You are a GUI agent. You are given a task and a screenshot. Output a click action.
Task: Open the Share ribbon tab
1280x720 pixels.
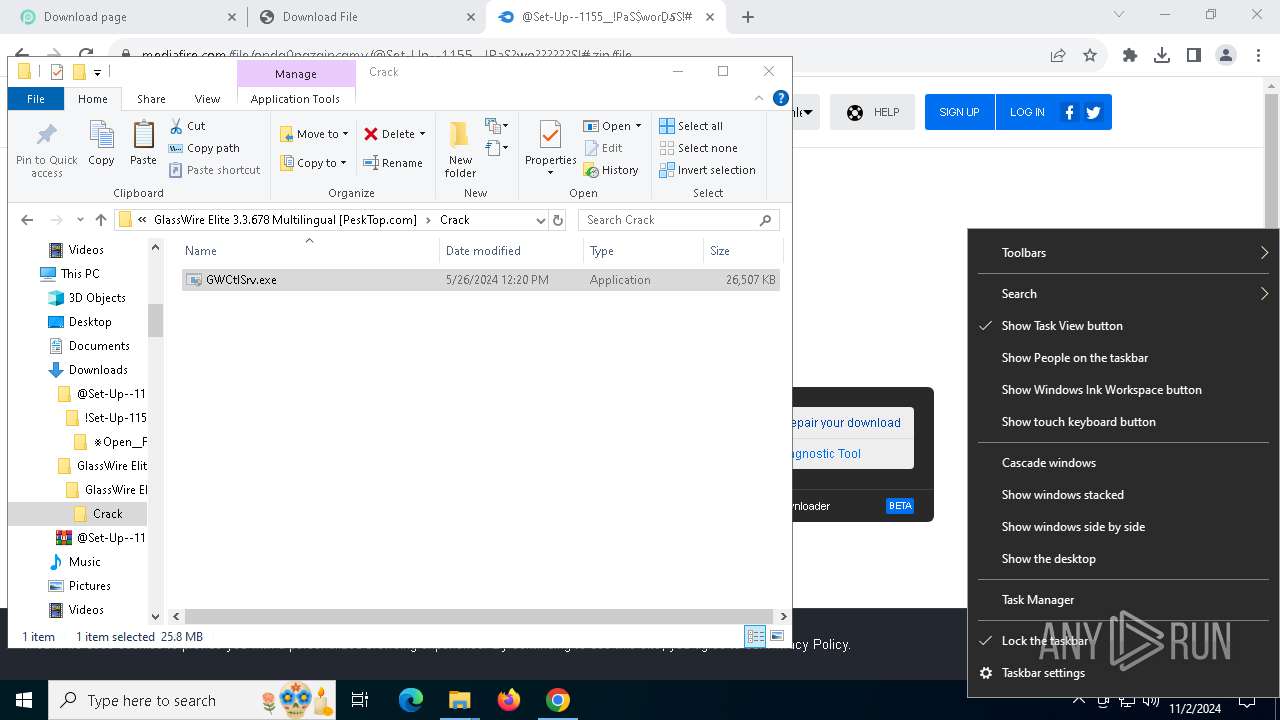tap(151, 99)
